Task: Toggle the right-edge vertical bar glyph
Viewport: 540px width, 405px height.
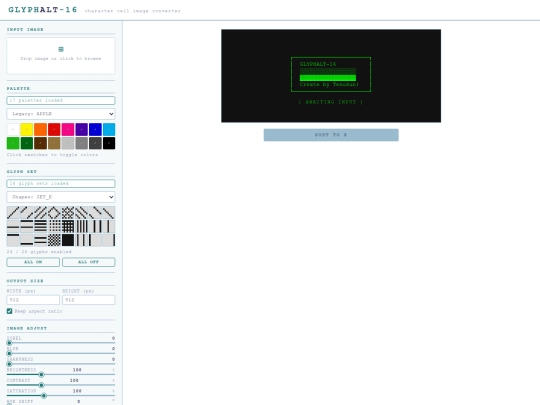Action: pos(109,240)
